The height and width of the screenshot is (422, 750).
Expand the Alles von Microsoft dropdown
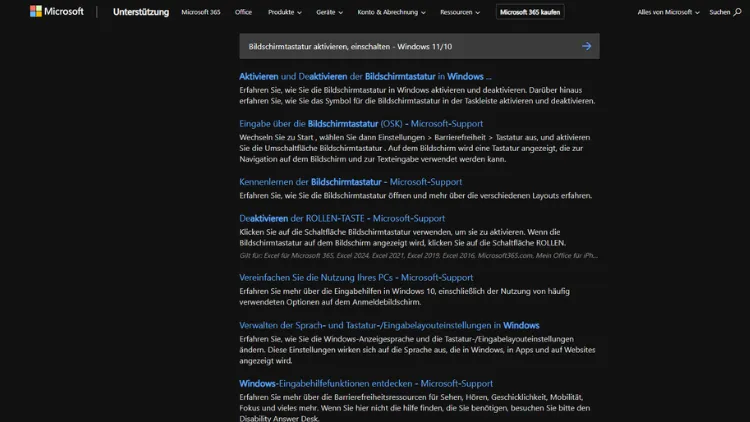668,12
